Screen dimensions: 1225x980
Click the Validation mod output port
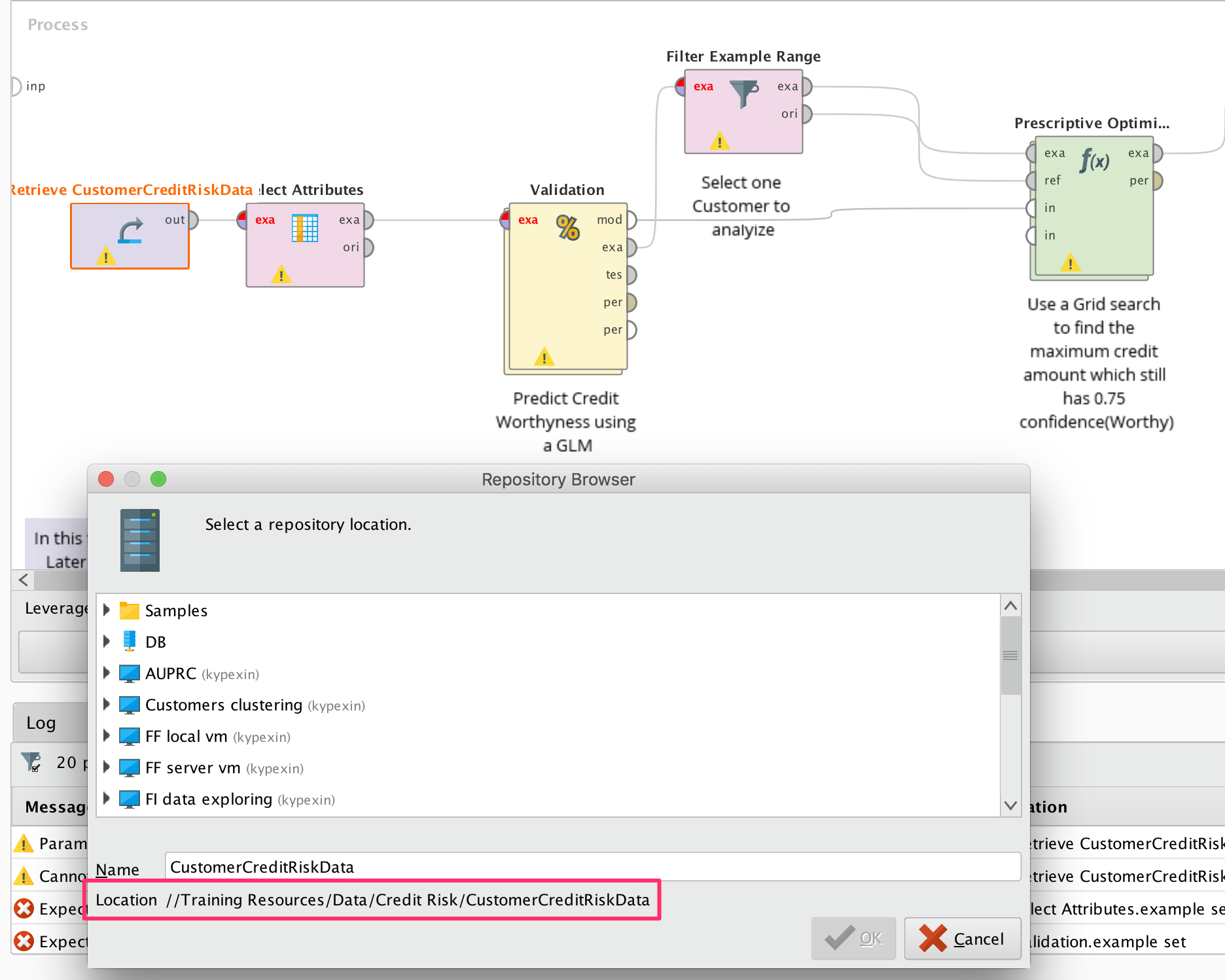(x=631, y=220)
